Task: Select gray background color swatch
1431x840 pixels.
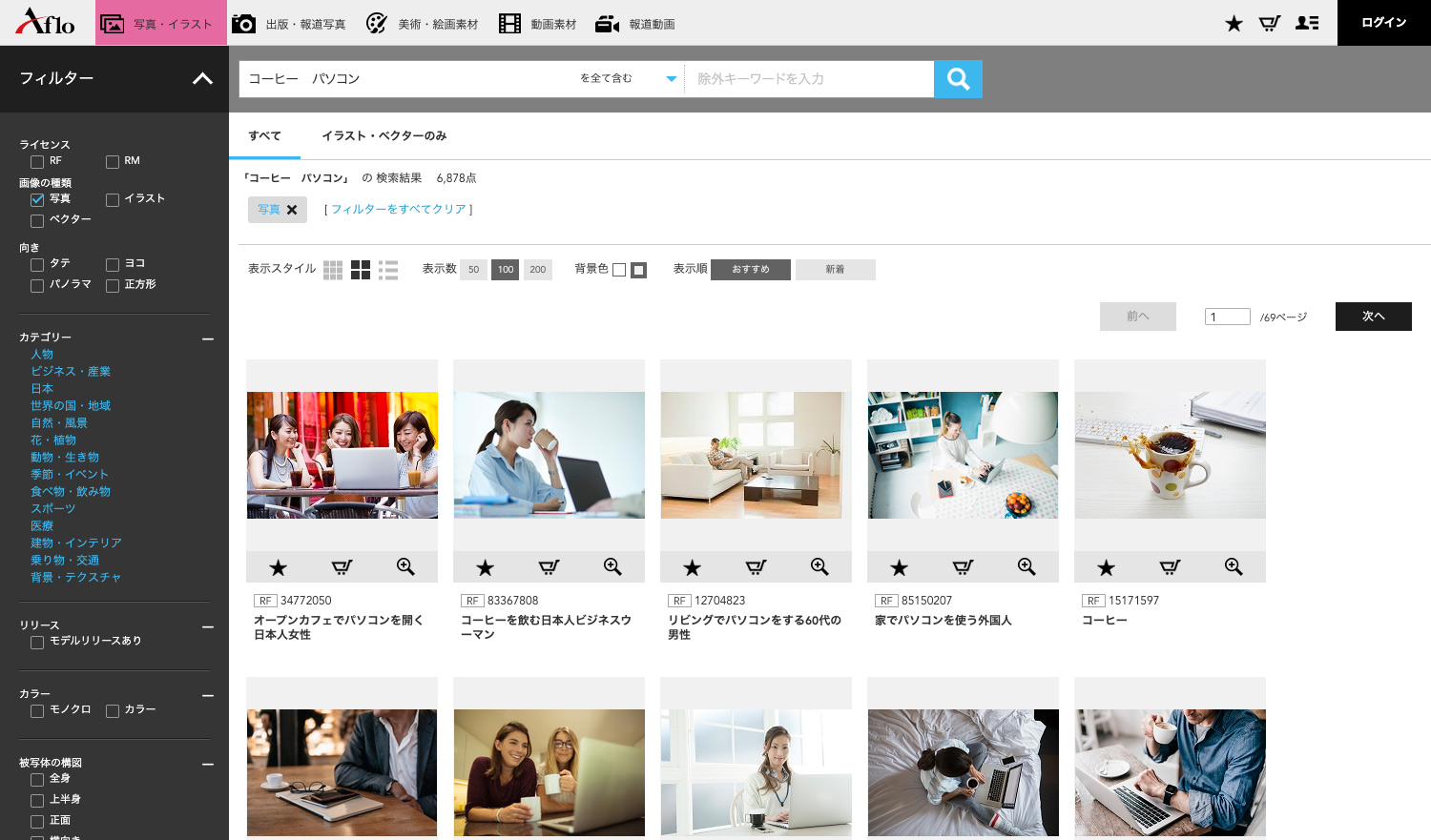Action: point(639,270)
